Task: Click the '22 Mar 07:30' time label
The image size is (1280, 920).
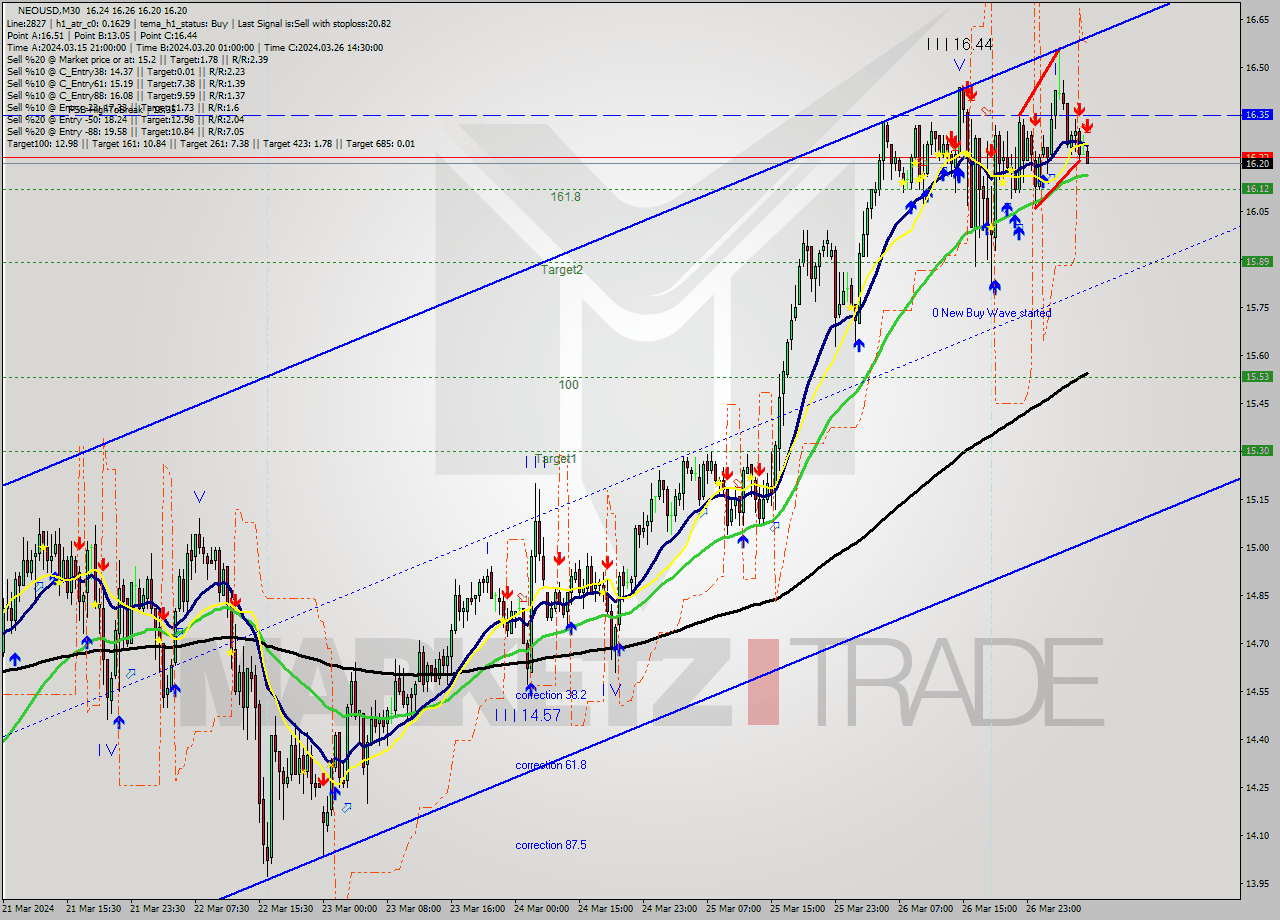Action: pyautogui.click(x=222, y=909)
